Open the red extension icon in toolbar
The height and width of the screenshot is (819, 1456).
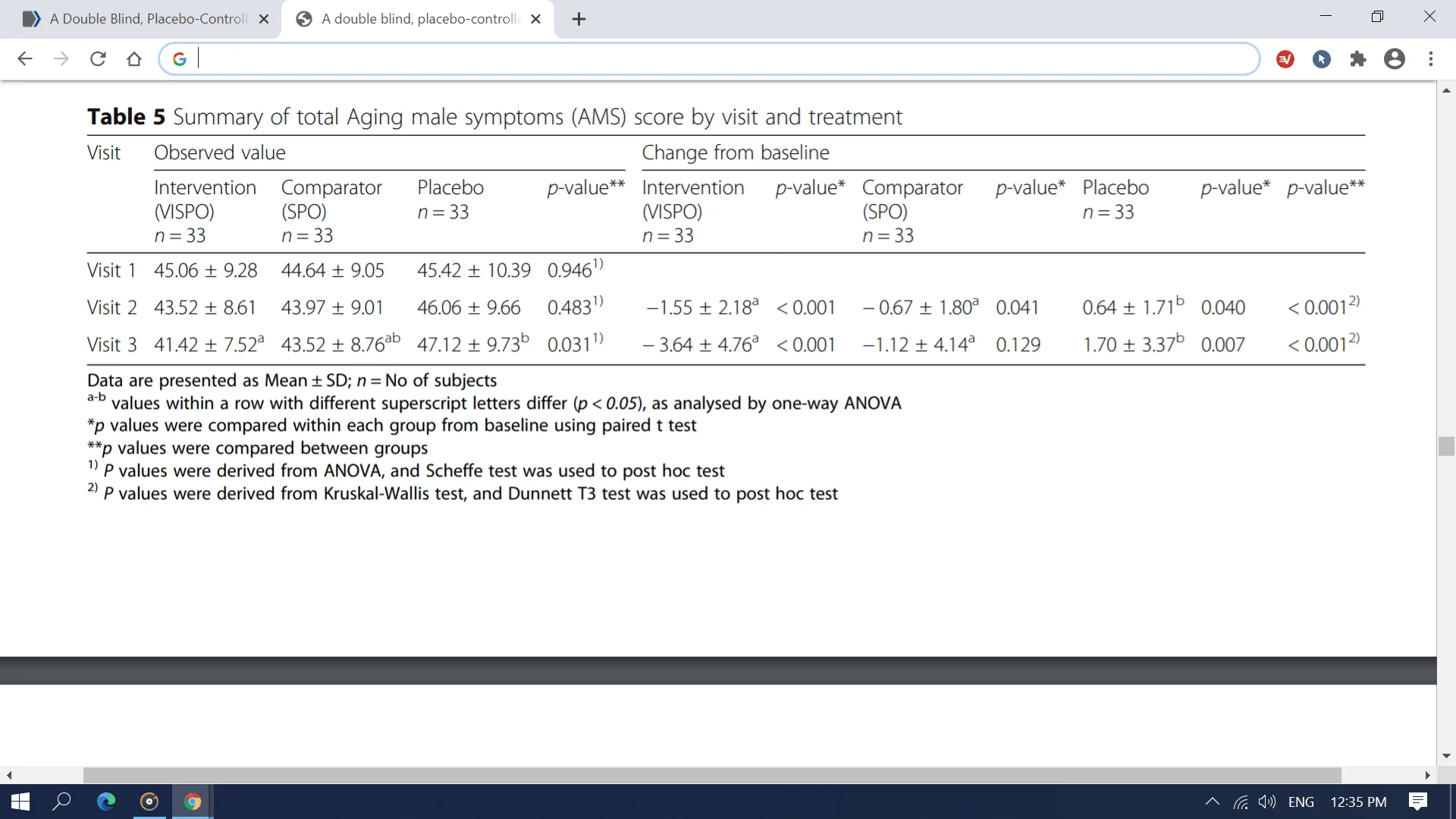pyautogui.click(x=1285, y=59)
